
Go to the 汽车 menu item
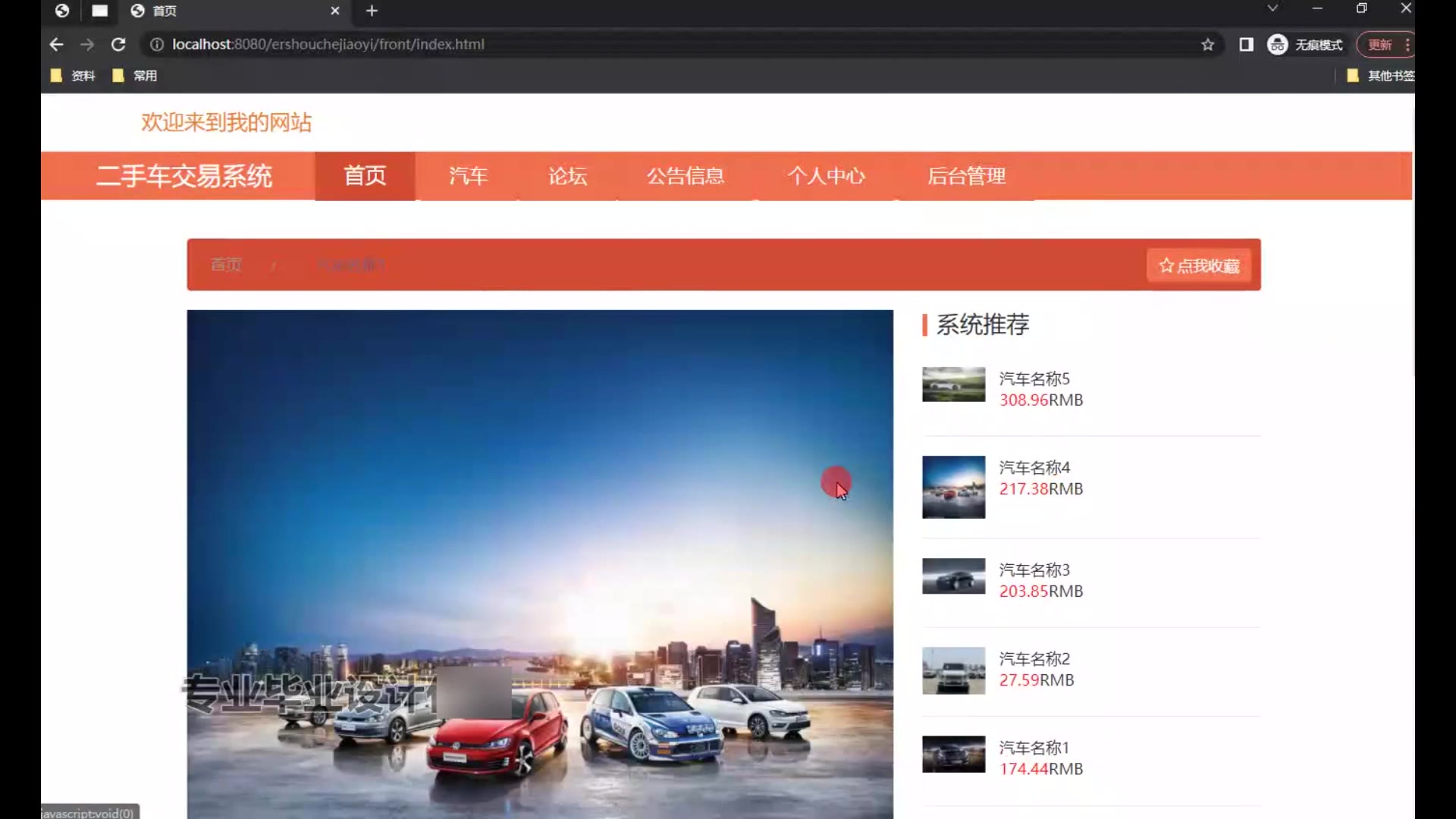coord(468,176)
